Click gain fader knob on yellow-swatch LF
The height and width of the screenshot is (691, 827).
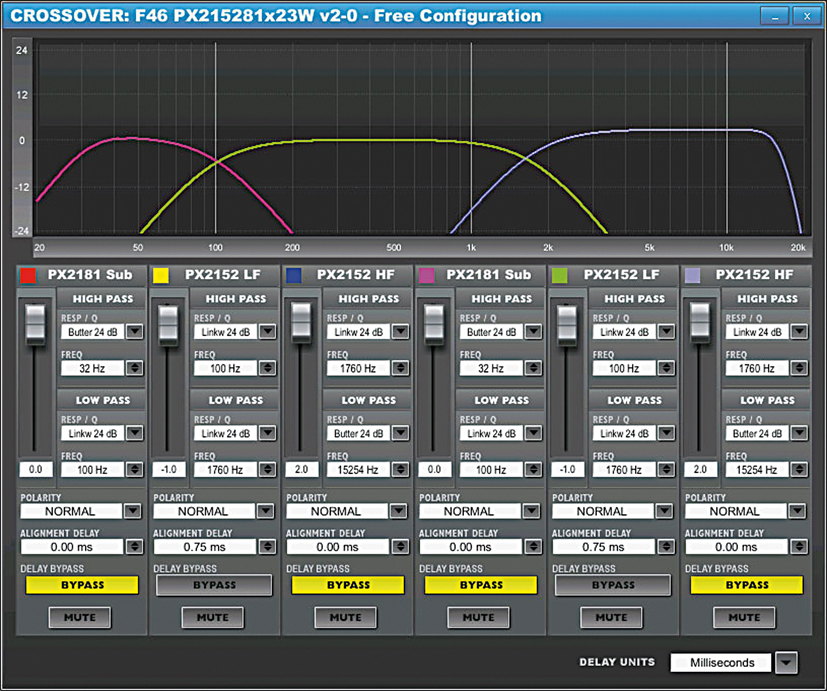[x=168, y=325]
